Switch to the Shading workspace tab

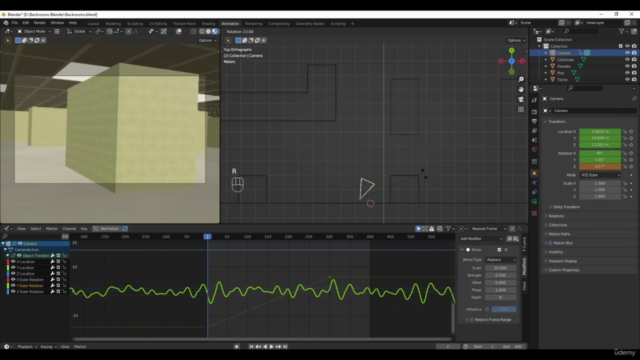point(208,24)
